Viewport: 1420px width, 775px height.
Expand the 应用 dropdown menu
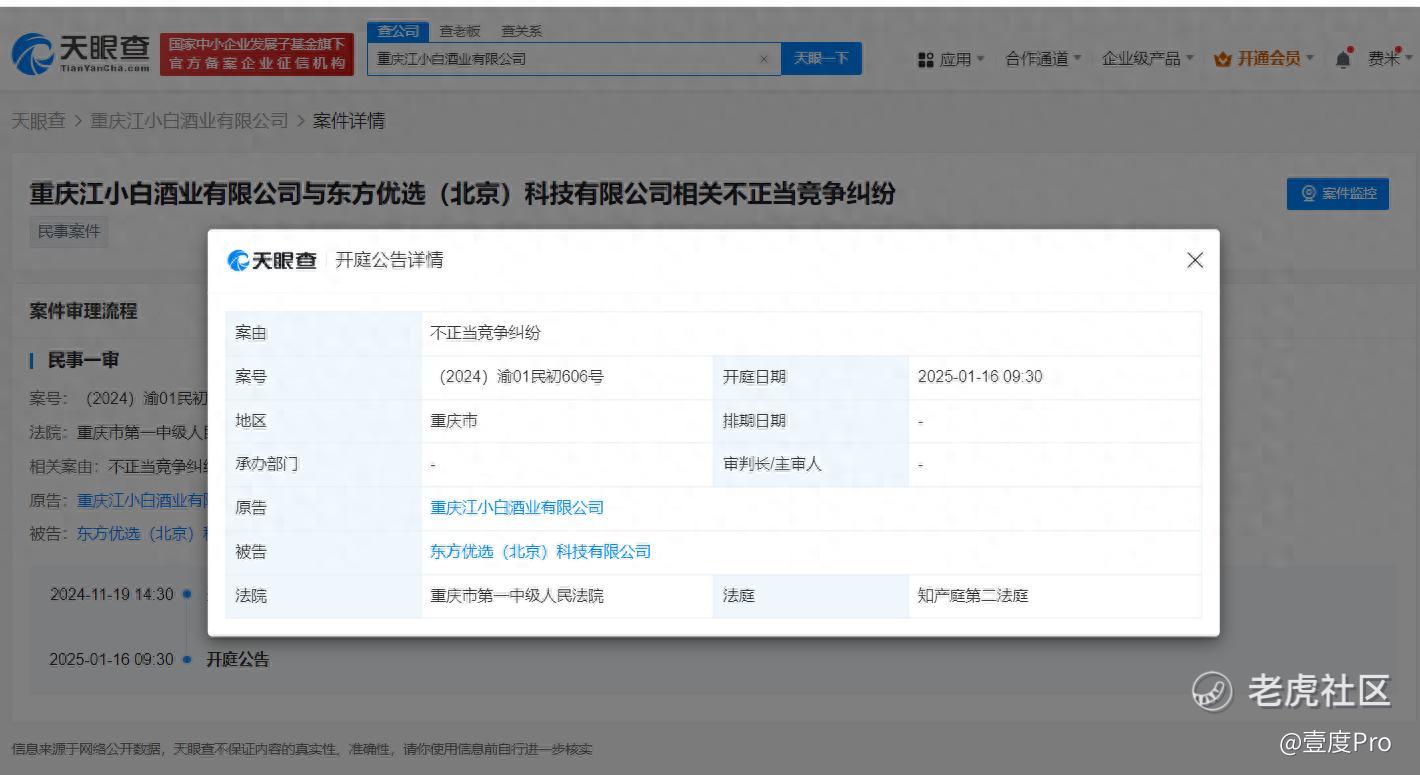(x=961, y=59)
